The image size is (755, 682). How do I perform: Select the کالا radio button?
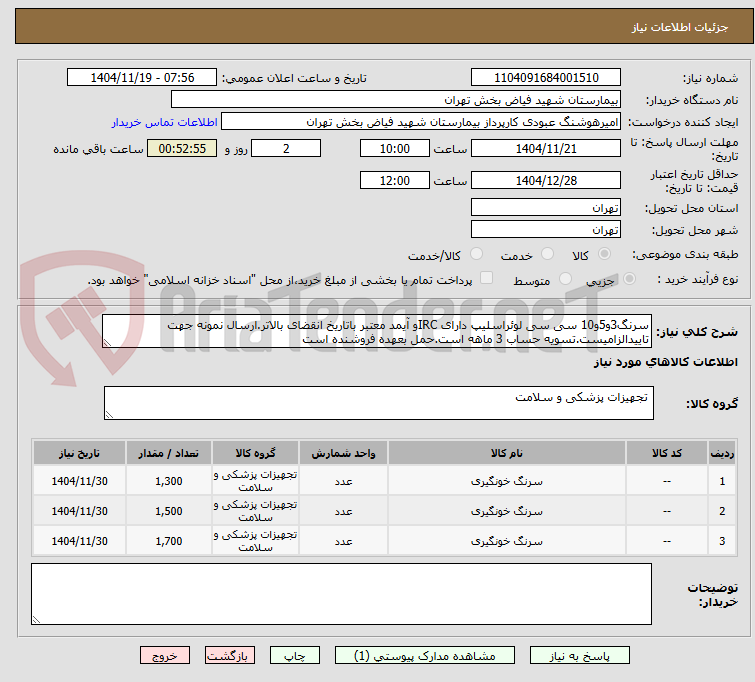(604, 254)
